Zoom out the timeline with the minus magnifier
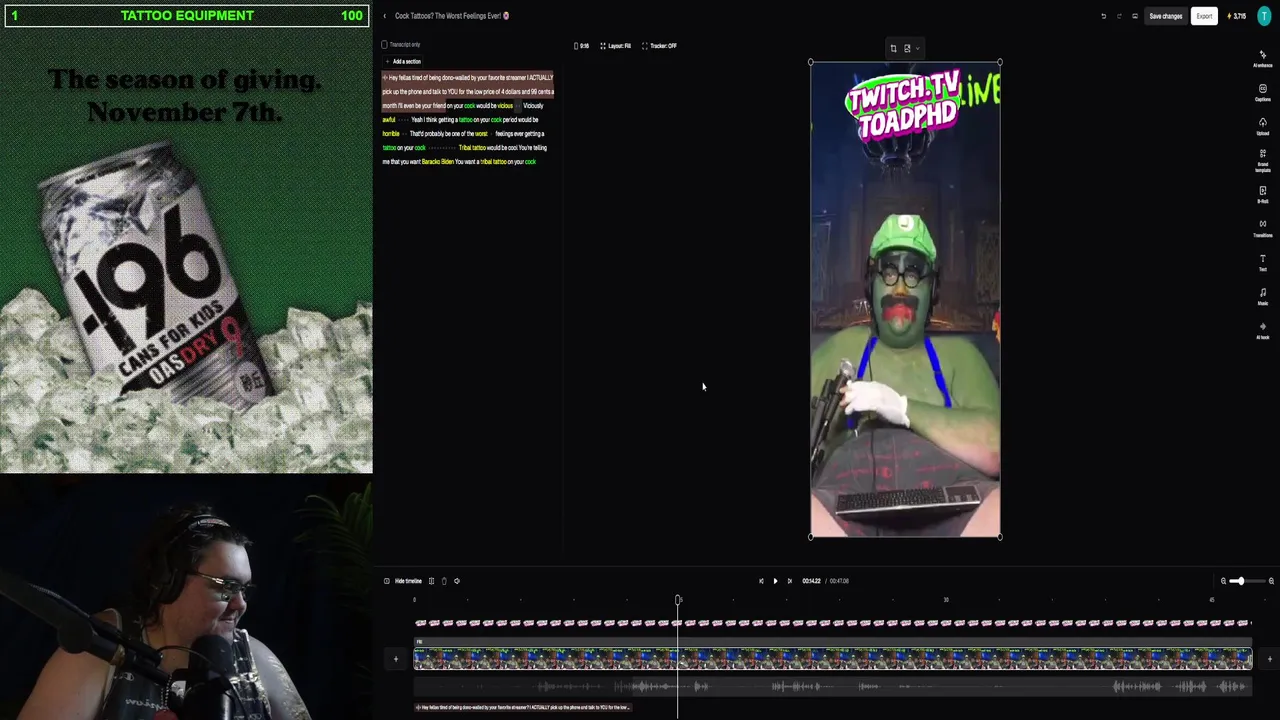The width and height of the screenshot is (1280, 720). (1223, 581)
